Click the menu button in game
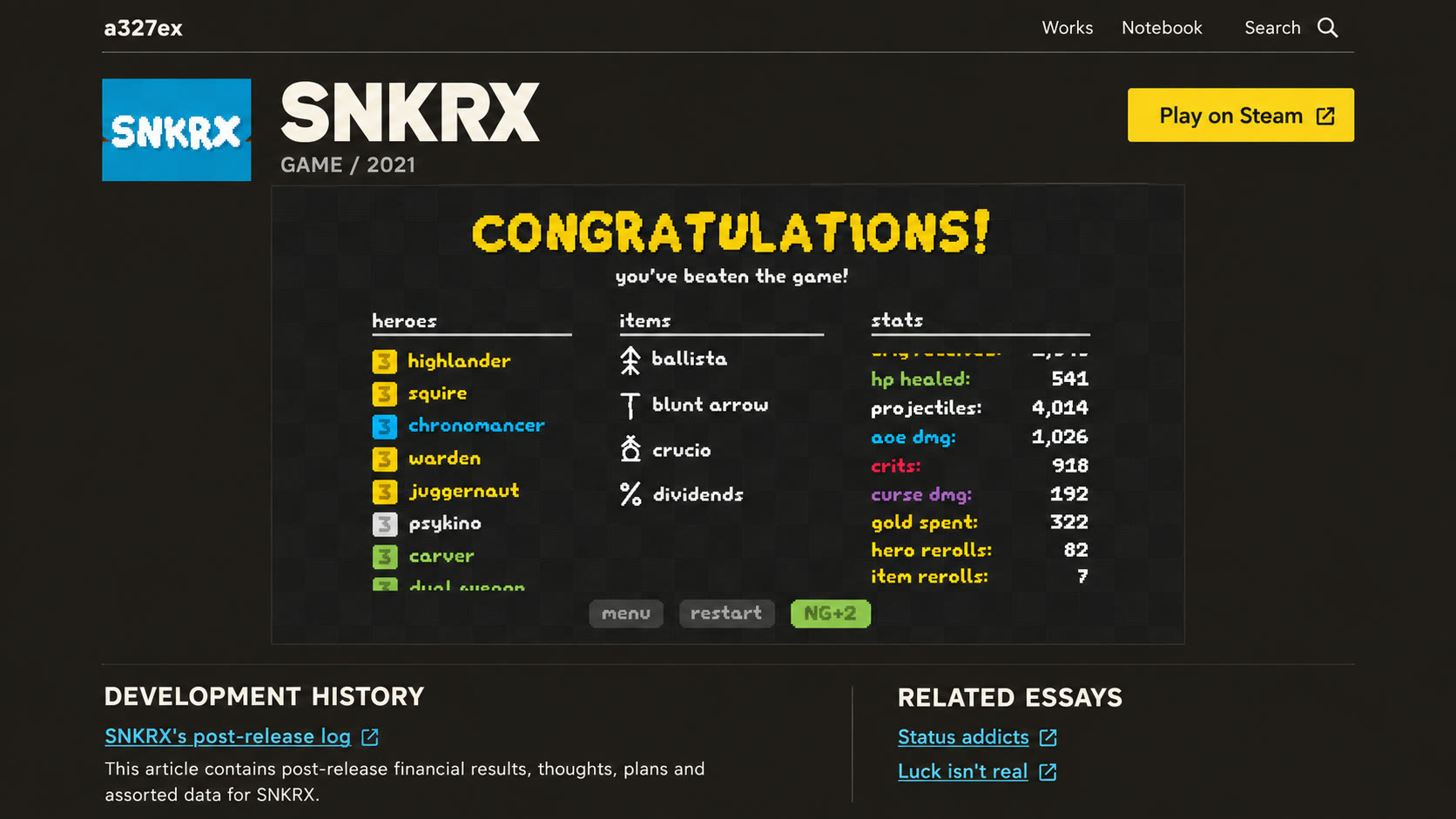 pyautogui.click(x=626, y=614)
